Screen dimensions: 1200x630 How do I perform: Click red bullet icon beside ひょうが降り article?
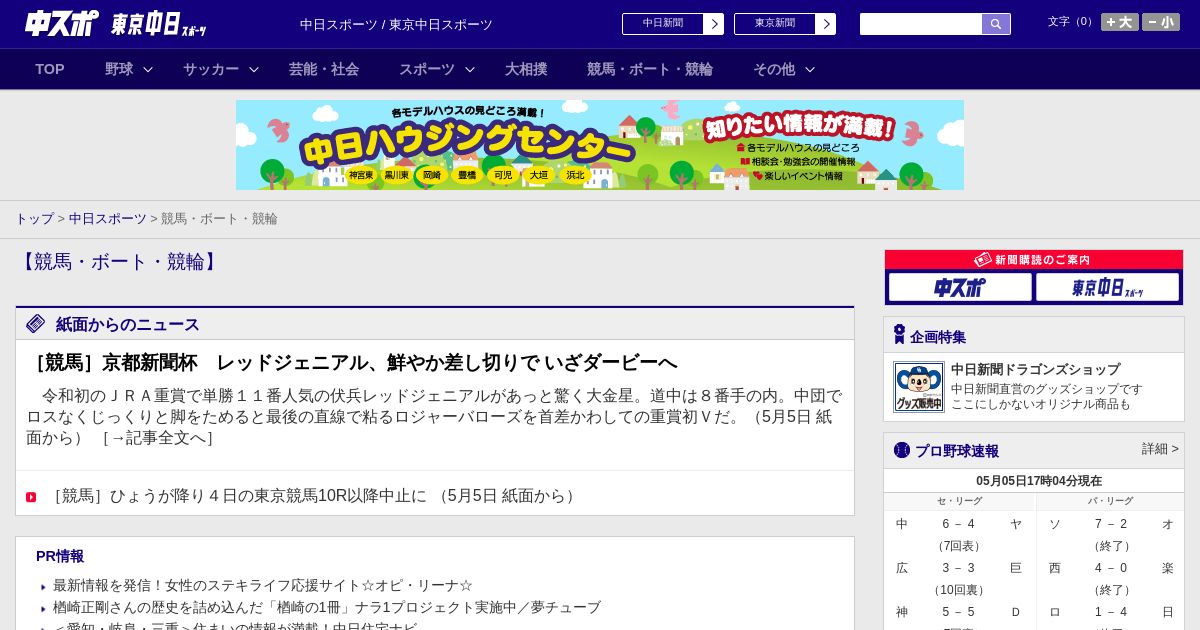(31, 497)
